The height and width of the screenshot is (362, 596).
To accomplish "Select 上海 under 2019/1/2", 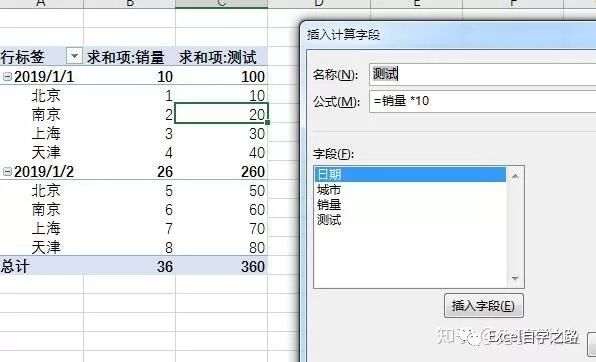I will pyautogui.click(x=46, y=229).
